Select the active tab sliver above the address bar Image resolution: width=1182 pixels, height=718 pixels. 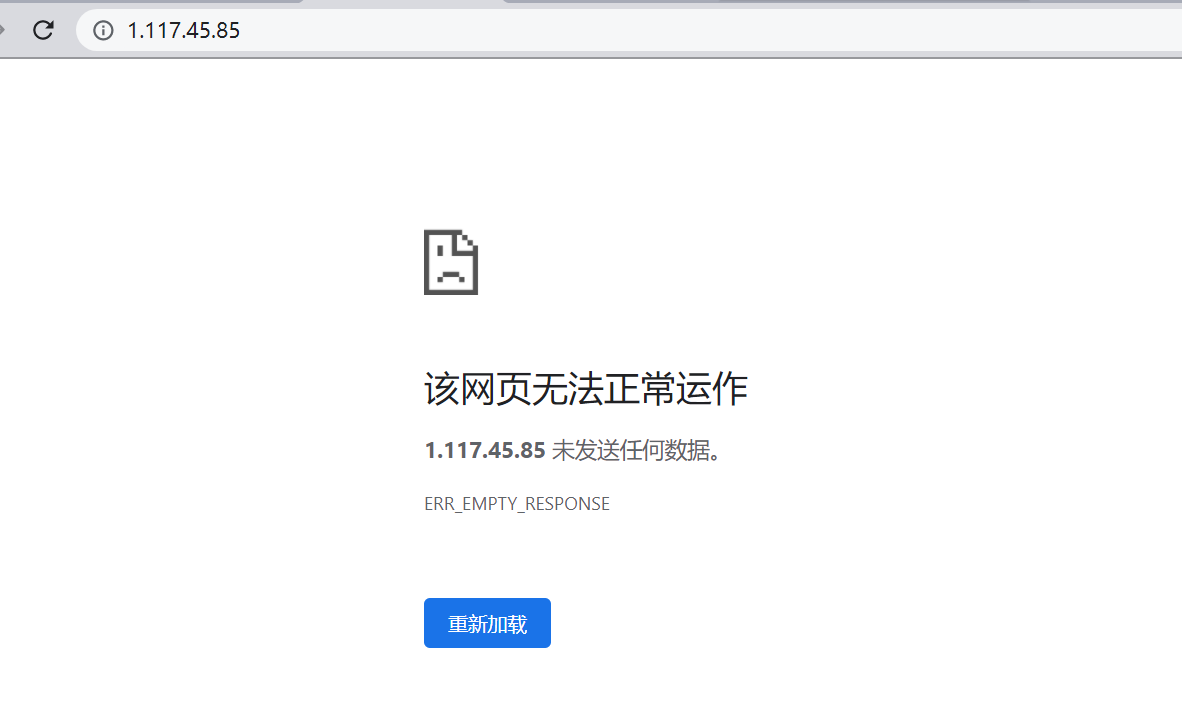tap(403, 2)
